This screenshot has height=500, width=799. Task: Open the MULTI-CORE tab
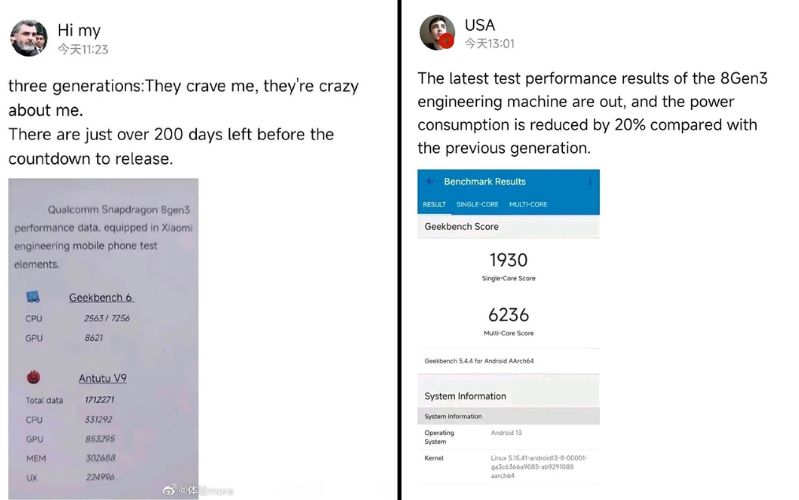(x=528, y=204)
